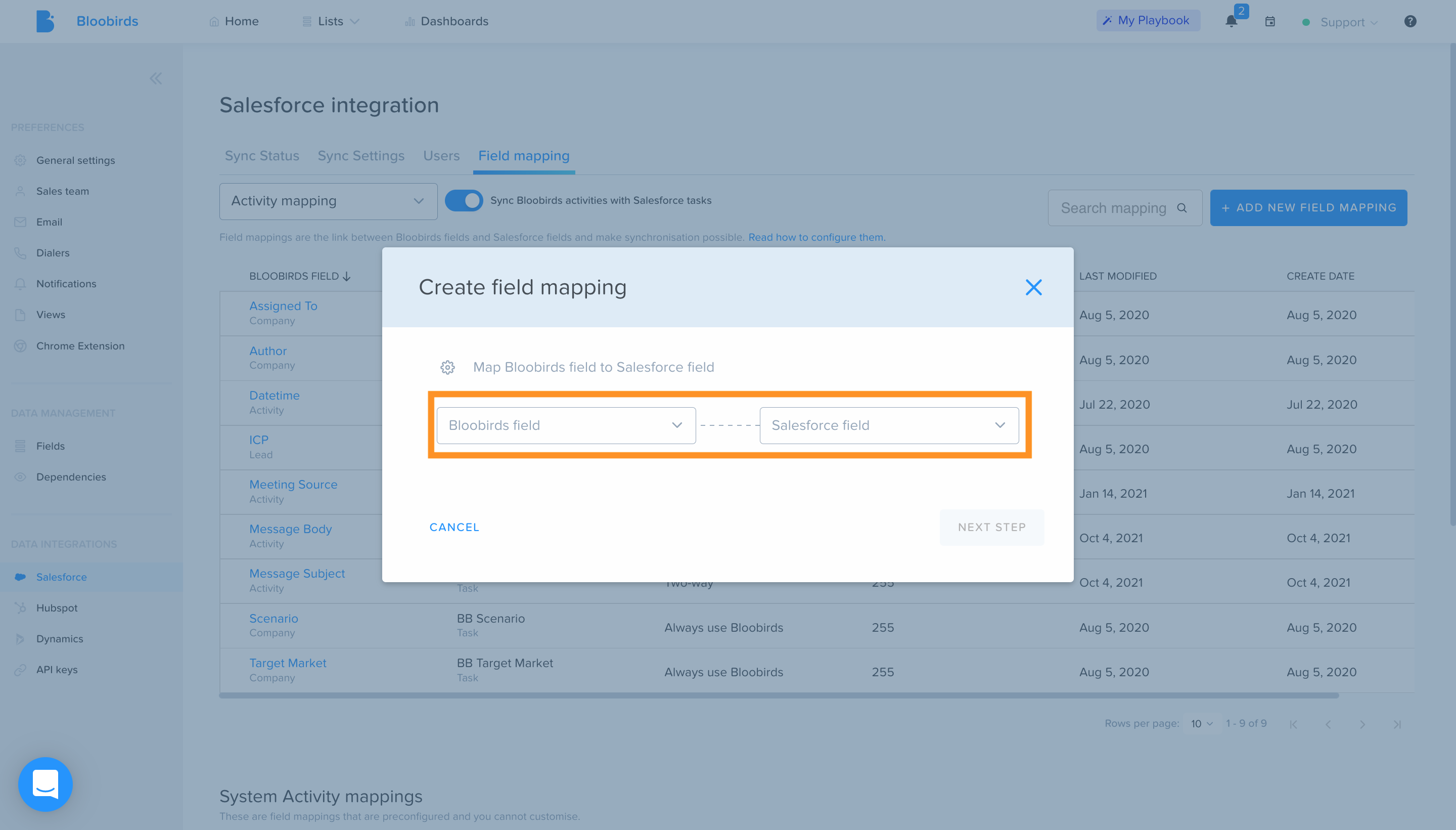This screenshot has height=830, width=1456.
Task: Collapse the sidebar with double chevron
Action: (156, 79)
